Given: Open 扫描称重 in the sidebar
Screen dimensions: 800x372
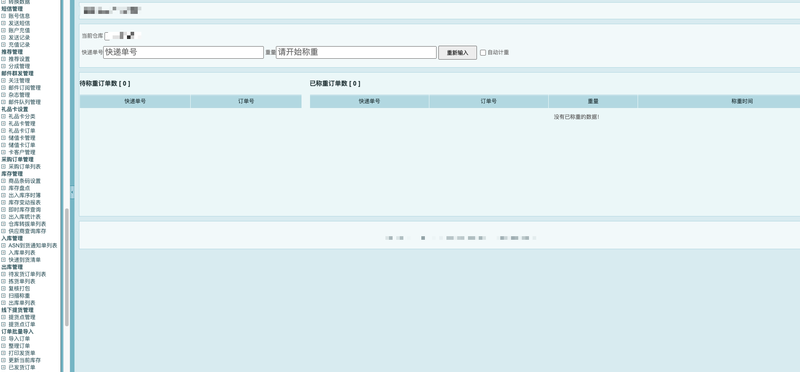Looking at the screenshot, I should pyautogui.click(x=19, y=295).
